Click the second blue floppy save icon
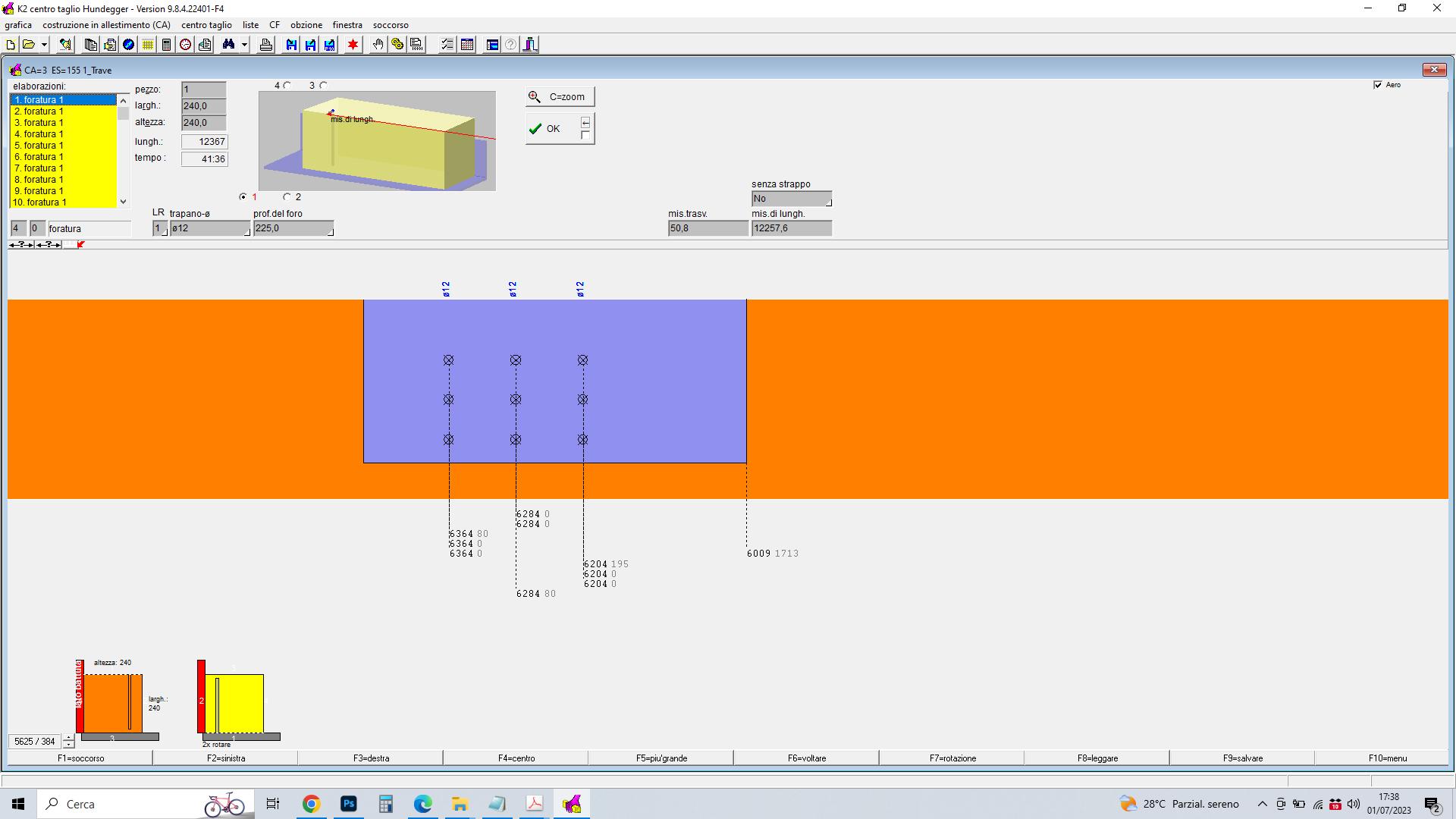 point(310,45)
